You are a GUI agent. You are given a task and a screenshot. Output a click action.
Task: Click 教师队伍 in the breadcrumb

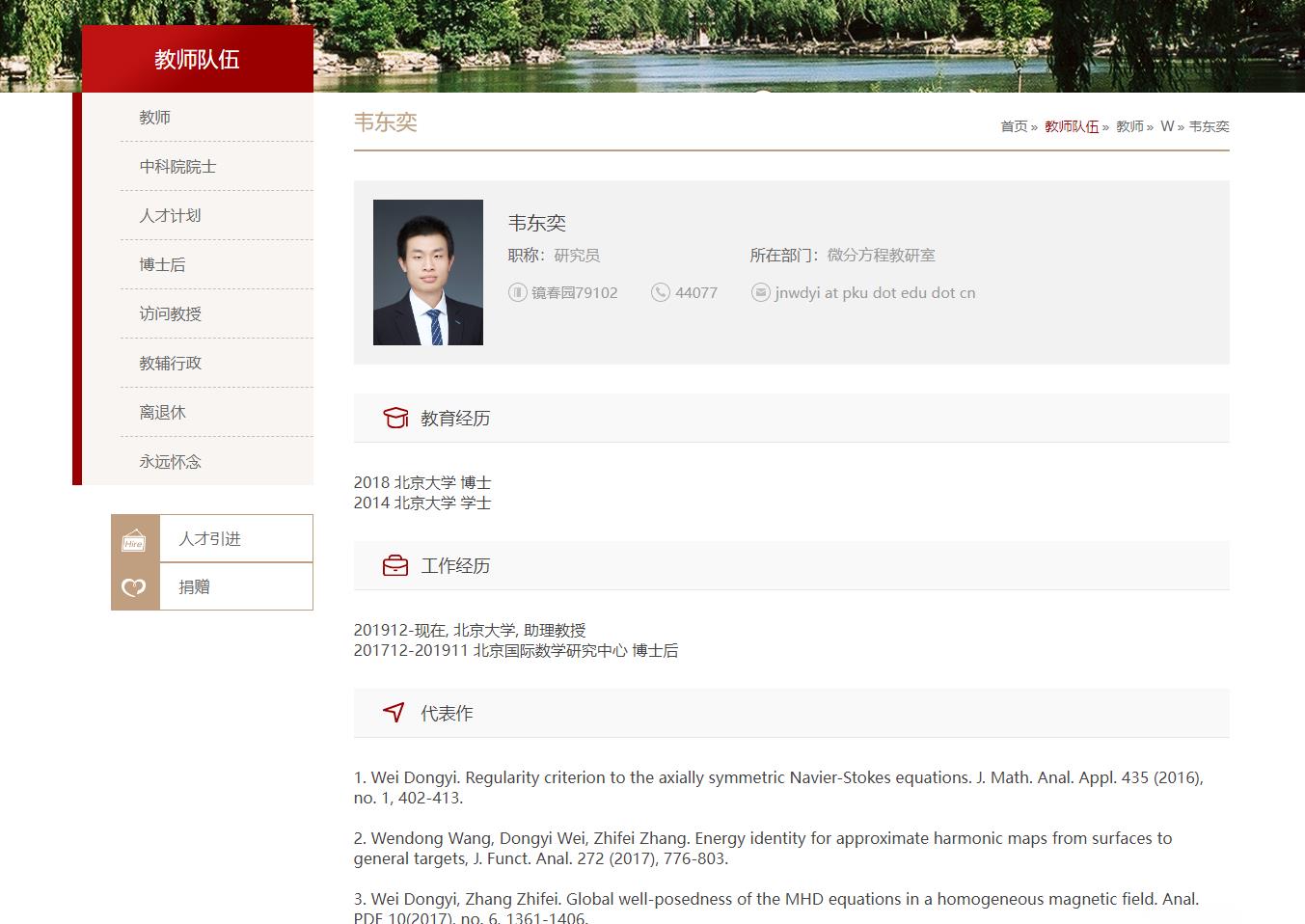tap(1072, 126)
